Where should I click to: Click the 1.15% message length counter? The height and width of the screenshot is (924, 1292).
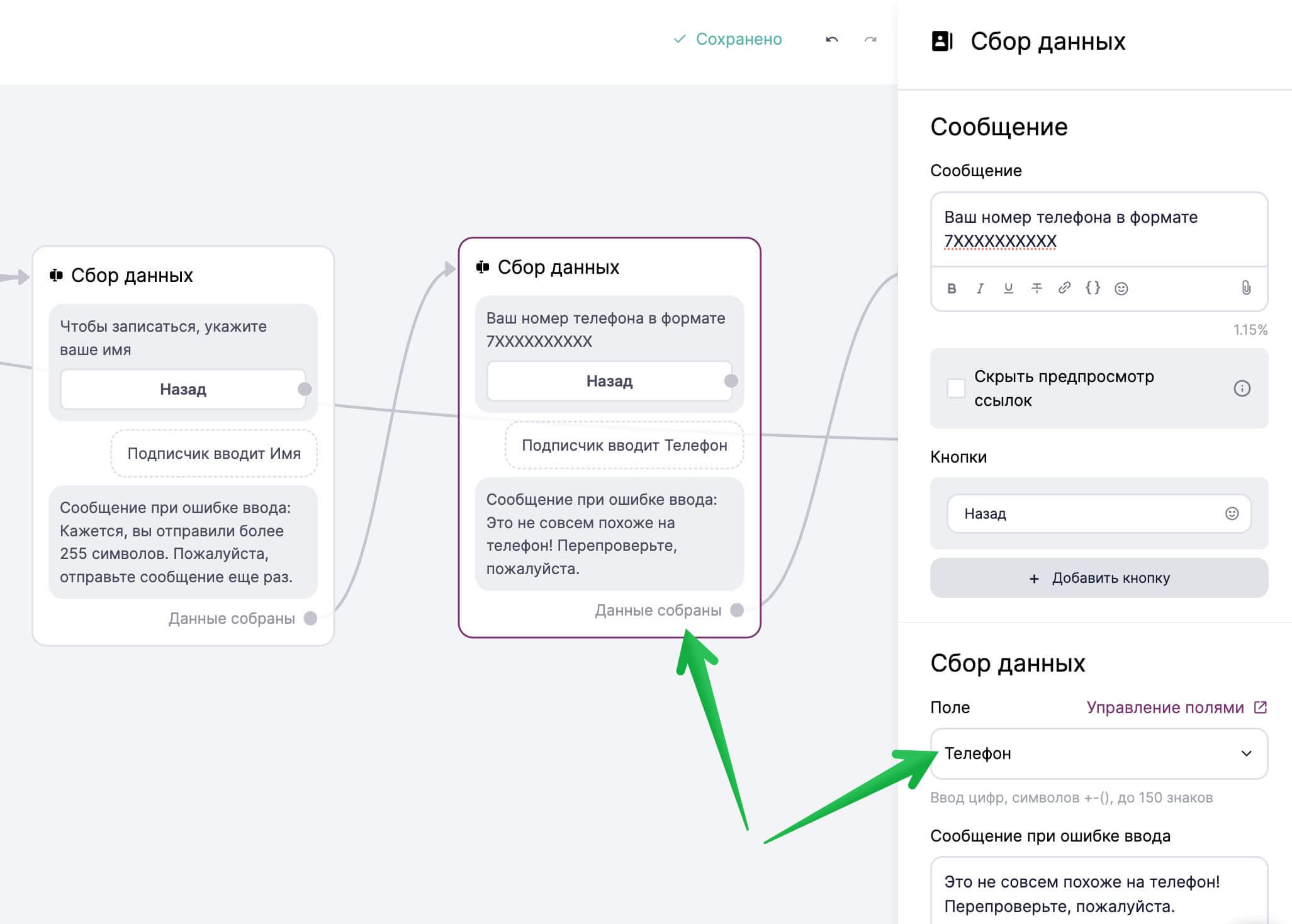click(x=1250, y=330)
